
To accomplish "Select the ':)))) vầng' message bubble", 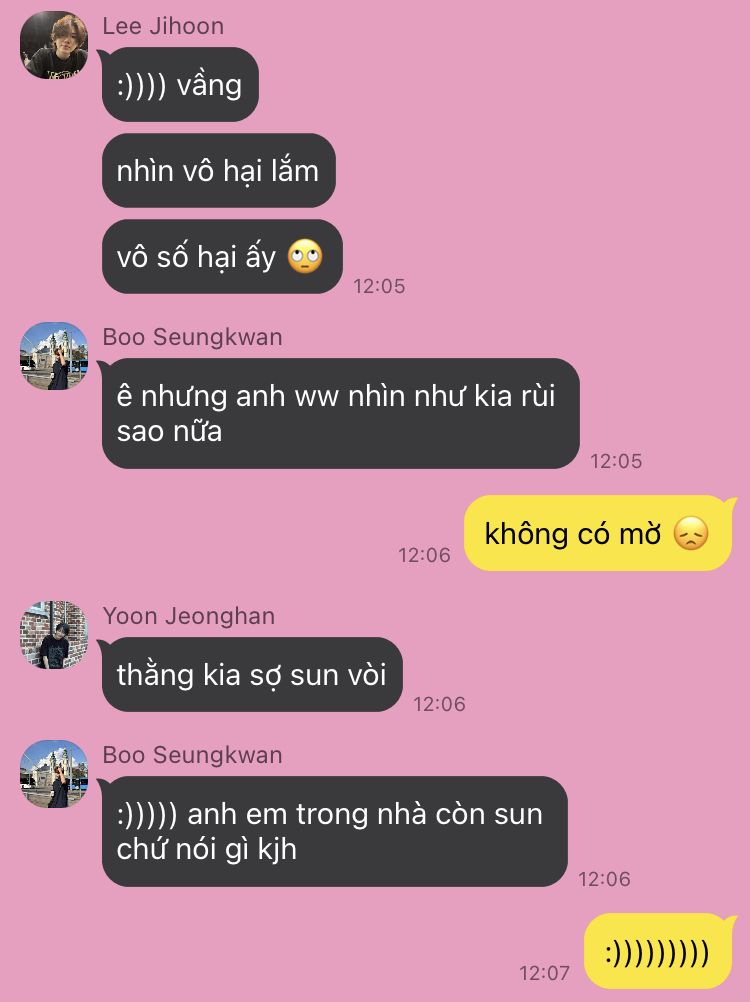I will [x=180, y=84].
